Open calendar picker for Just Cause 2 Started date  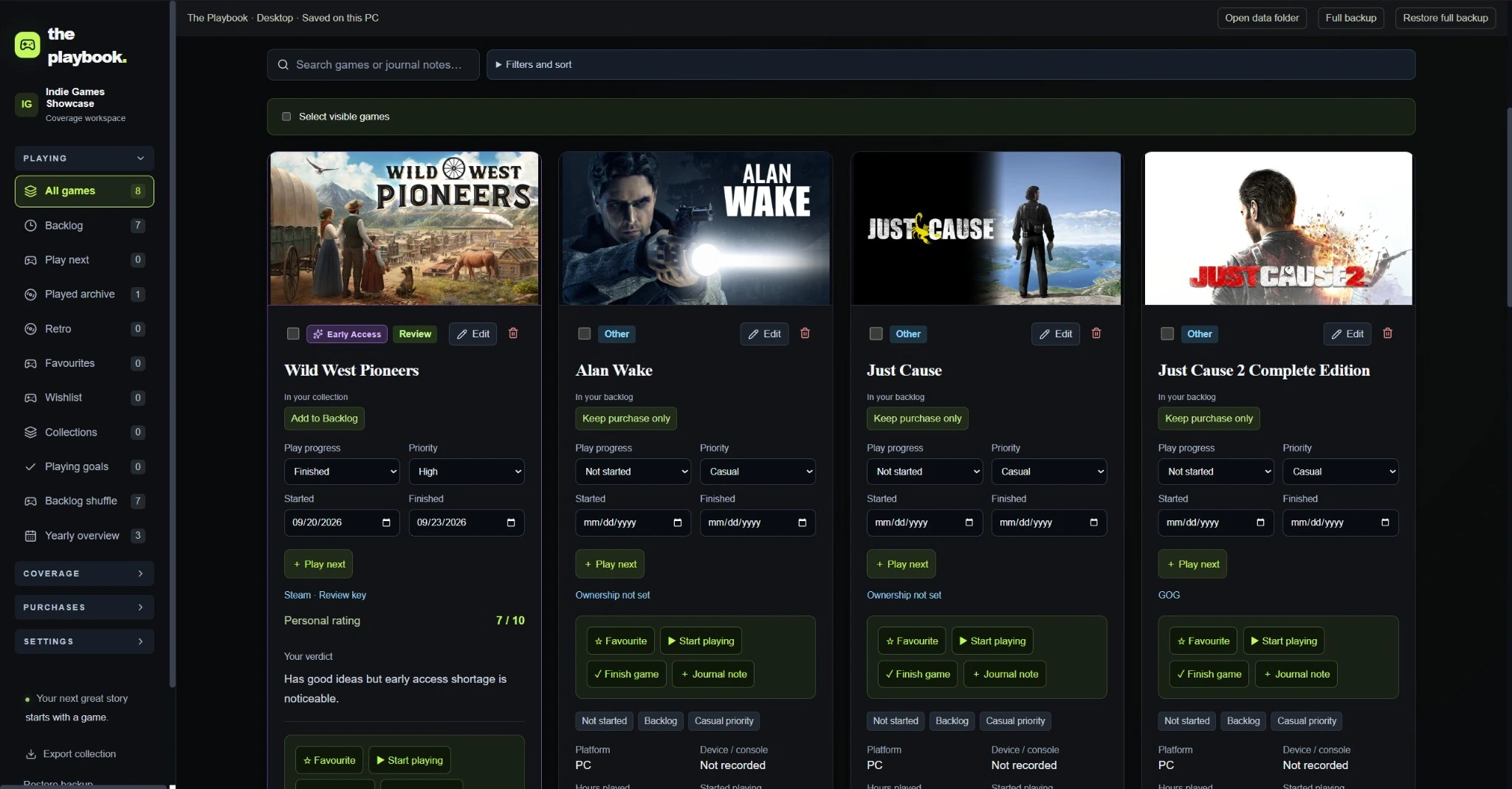tap(1260, 523)
